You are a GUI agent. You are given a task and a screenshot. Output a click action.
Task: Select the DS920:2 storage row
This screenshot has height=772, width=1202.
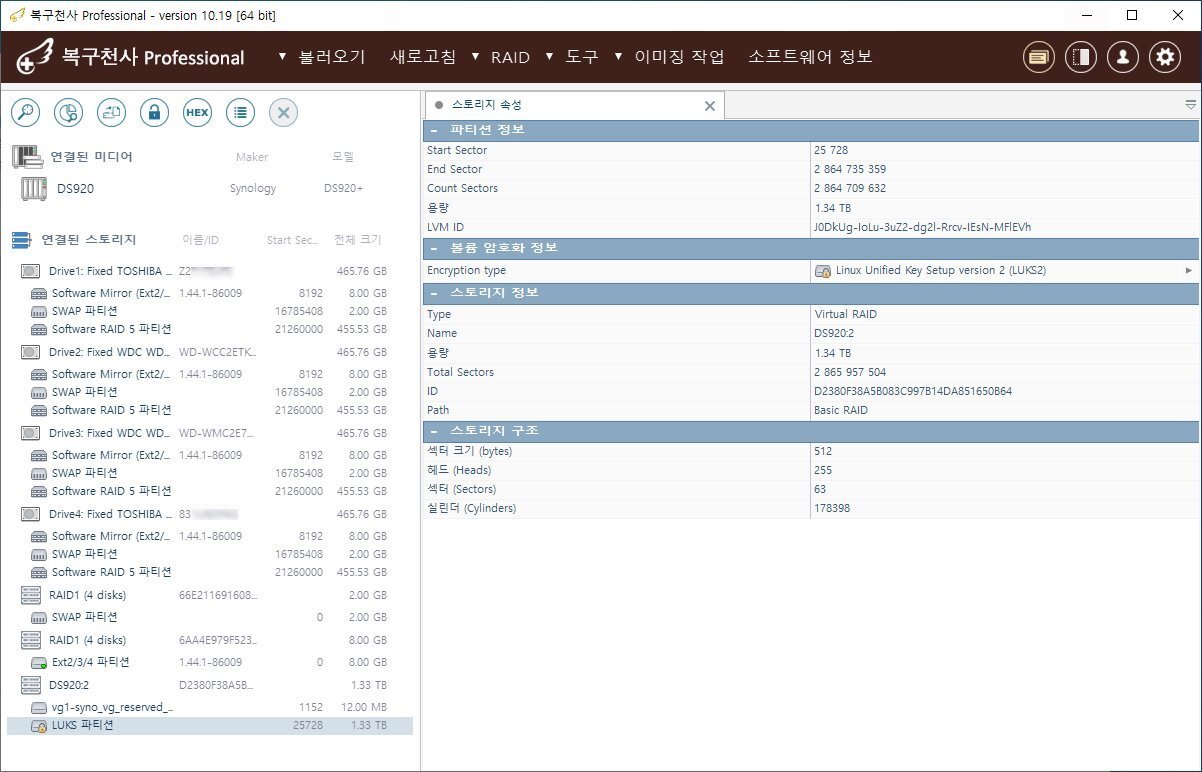pos(210,685)
